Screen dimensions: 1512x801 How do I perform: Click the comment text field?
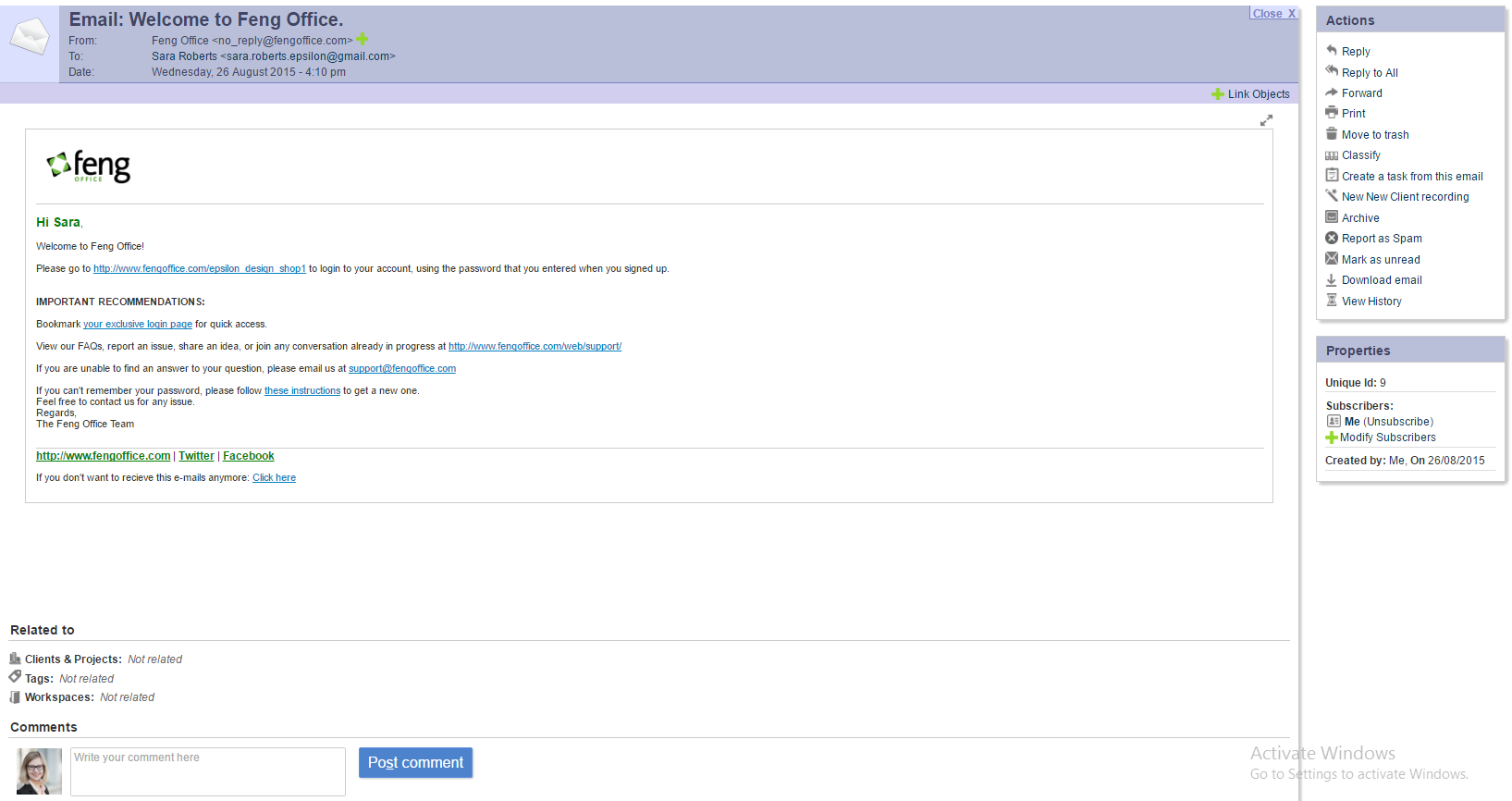[x=208, y=771]
